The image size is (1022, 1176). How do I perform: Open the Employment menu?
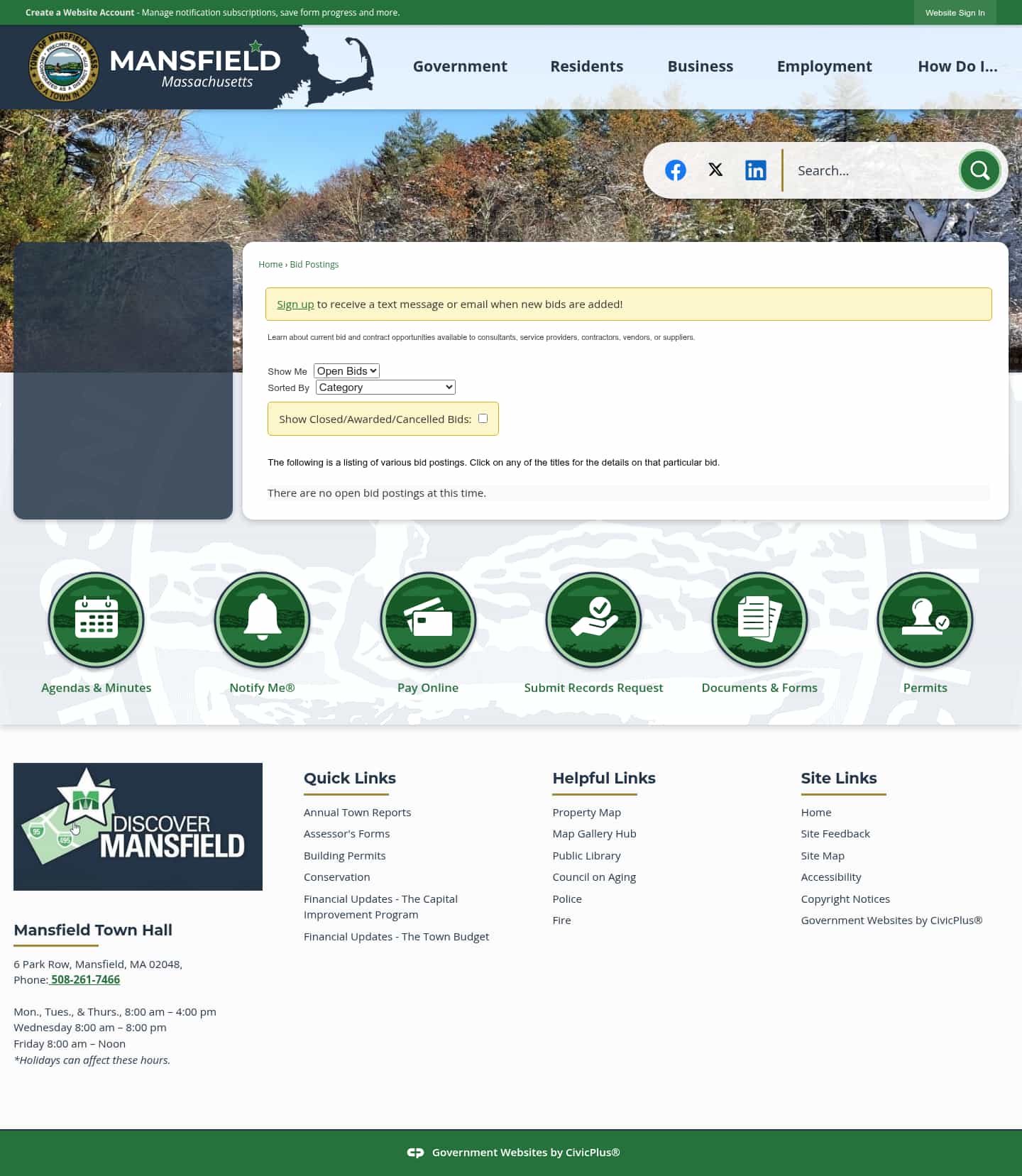[x=825, y=66]
